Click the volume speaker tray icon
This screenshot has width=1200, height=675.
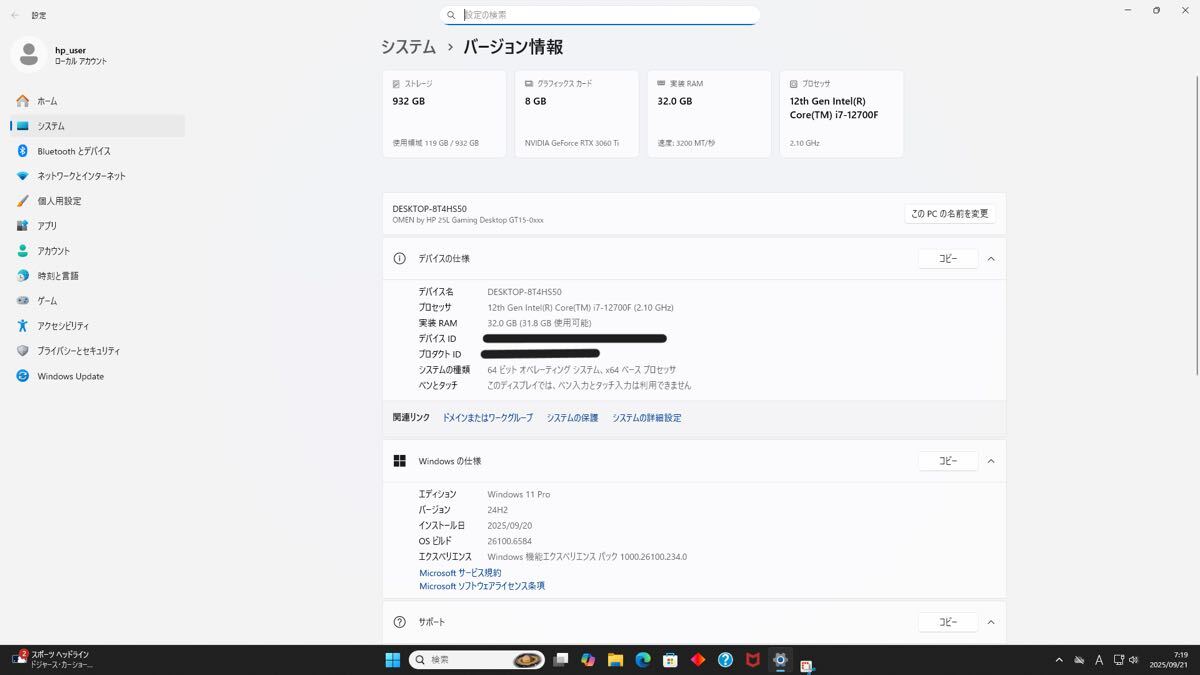point(1133,660)
